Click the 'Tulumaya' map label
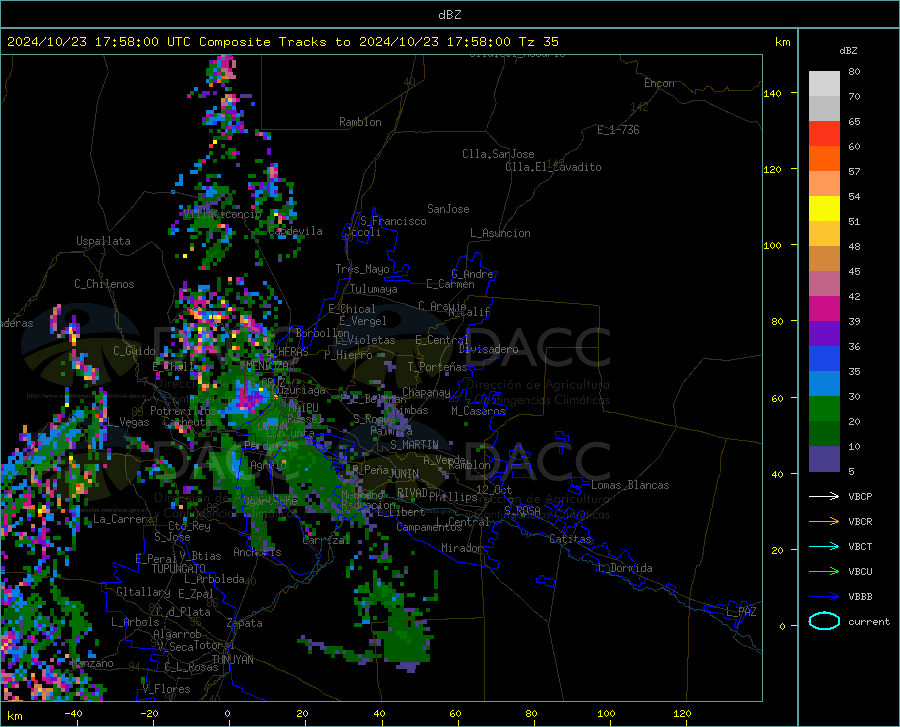The width and height of the screenshot is (900, 727). [374, 289]
